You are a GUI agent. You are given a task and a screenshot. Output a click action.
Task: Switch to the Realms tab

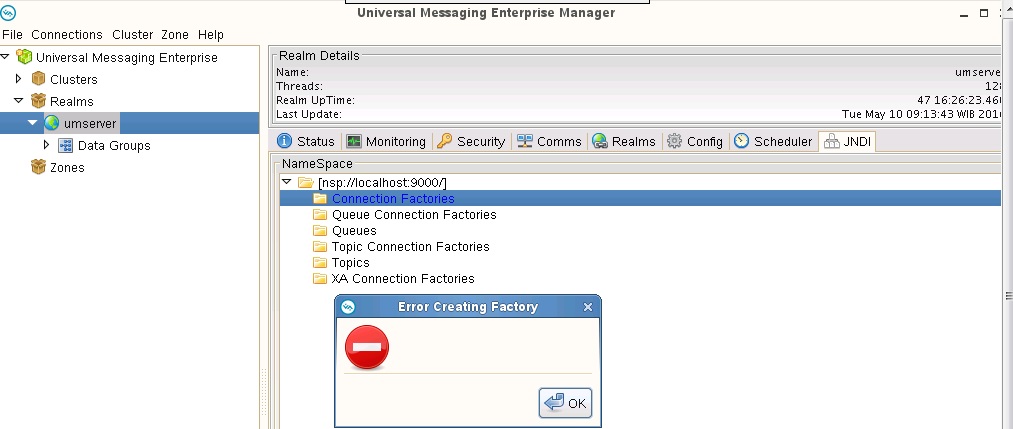pyautogui.click(x=624, y=141)
